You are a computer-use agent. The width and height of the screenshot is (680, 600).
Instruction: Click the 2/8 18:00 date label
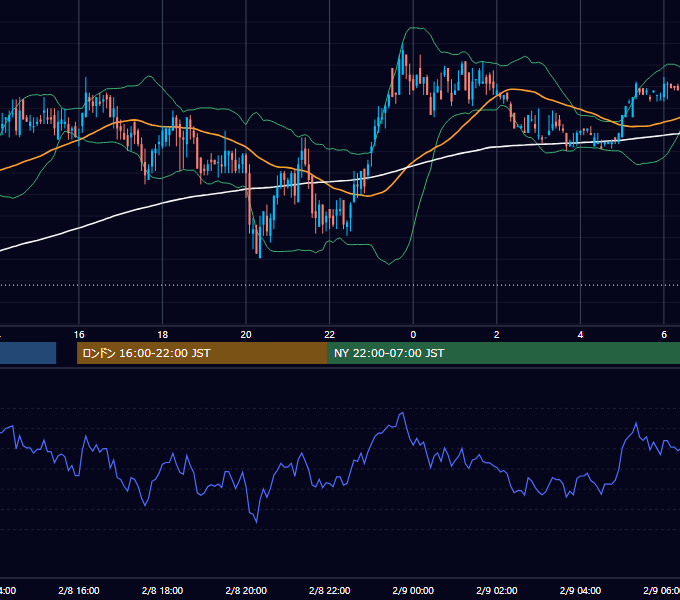click(x=163, y=591)
